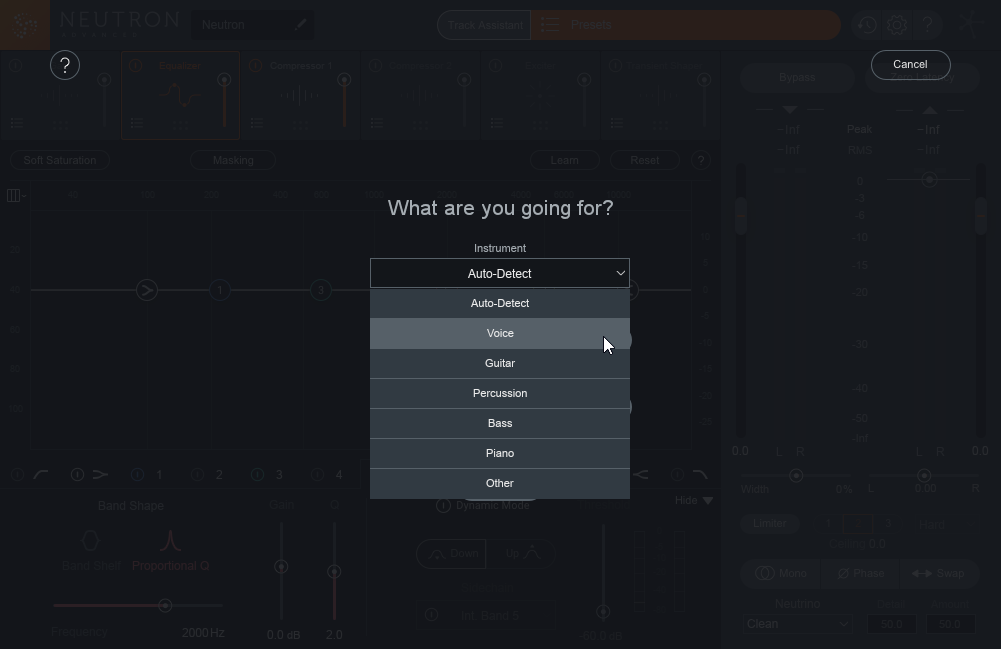This screenshot has height=649, width=1001.
Task: Click the low shelf filter shape icon
Action: [100, 474]
